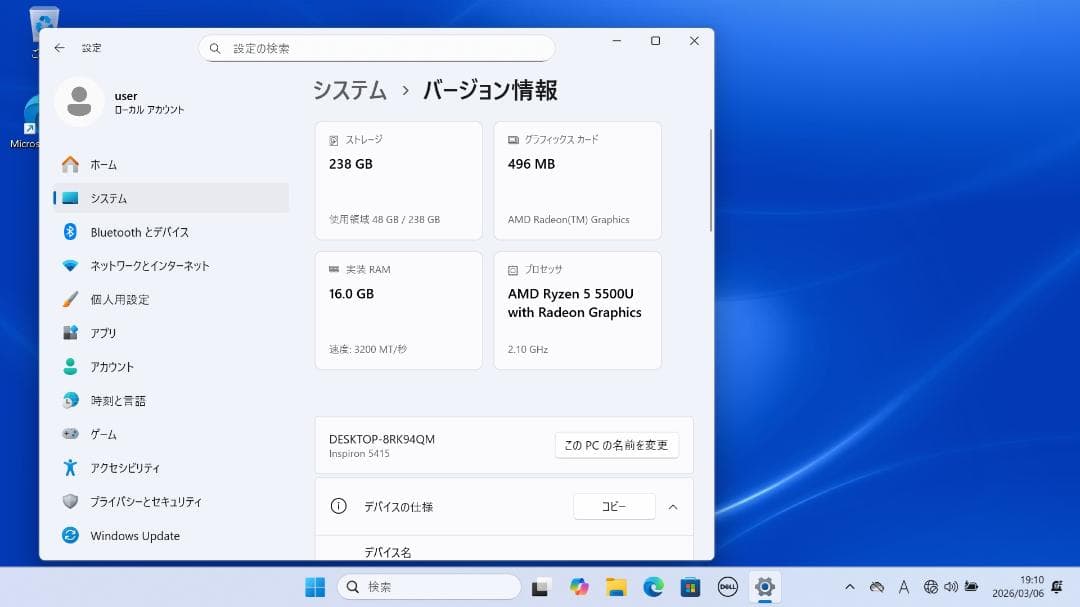Open Windows Update in sidebar
Image resolution: width=1080 pixels, height=607 pixels.
point(171,535)
